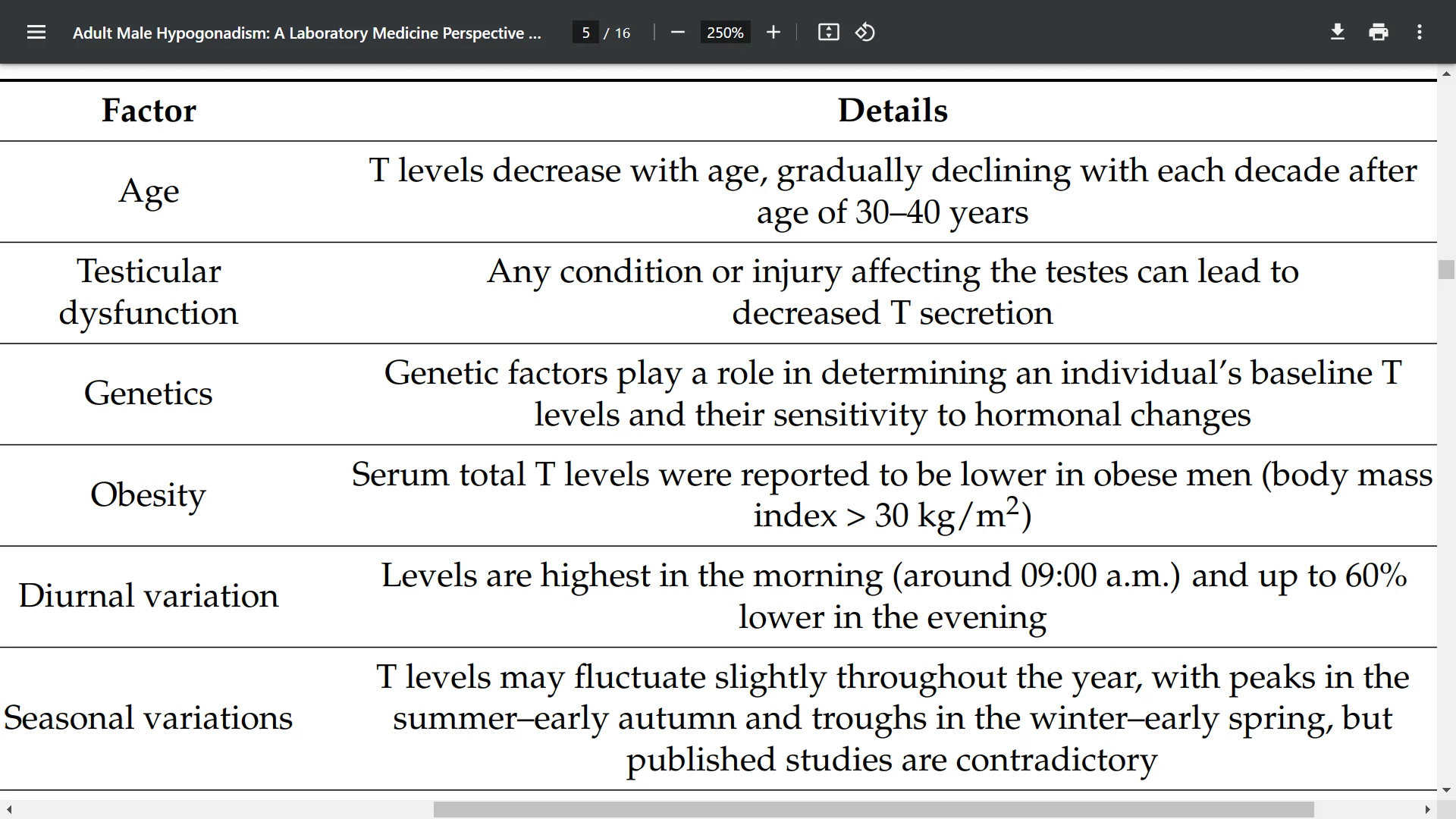
Task: Click the horizontal scrollbar right arrow
Action: tap(1427, 810)
